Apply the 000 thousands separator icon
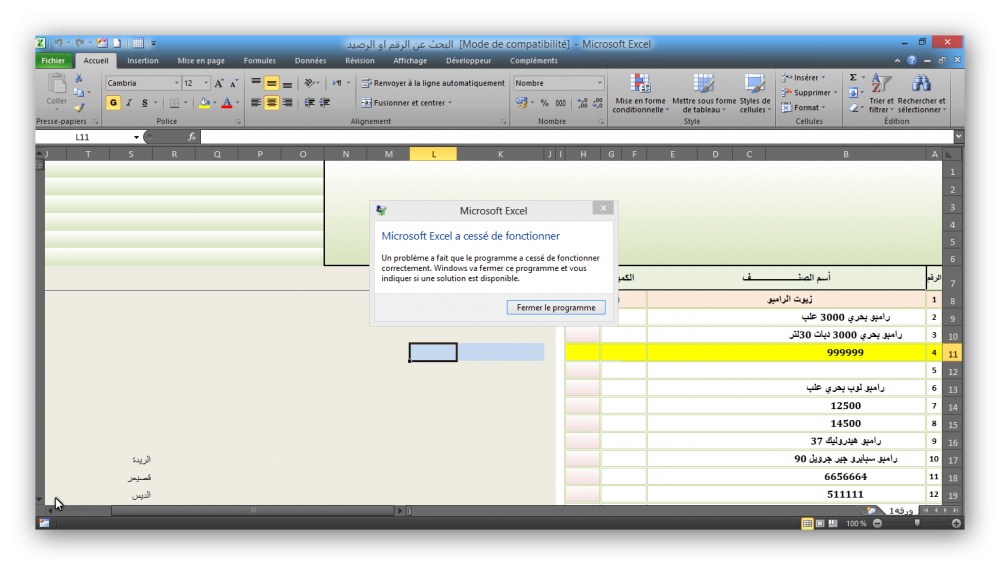The height and width of the screenshot is (565, 1000). pyautogui.click(x=561, y=103)
